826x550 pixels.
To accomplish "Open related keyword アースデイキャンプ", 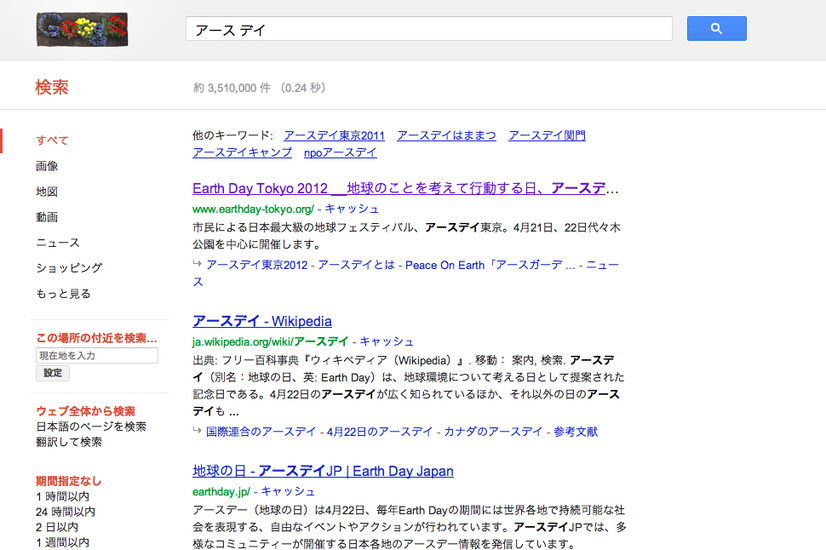I will [242, 152].
